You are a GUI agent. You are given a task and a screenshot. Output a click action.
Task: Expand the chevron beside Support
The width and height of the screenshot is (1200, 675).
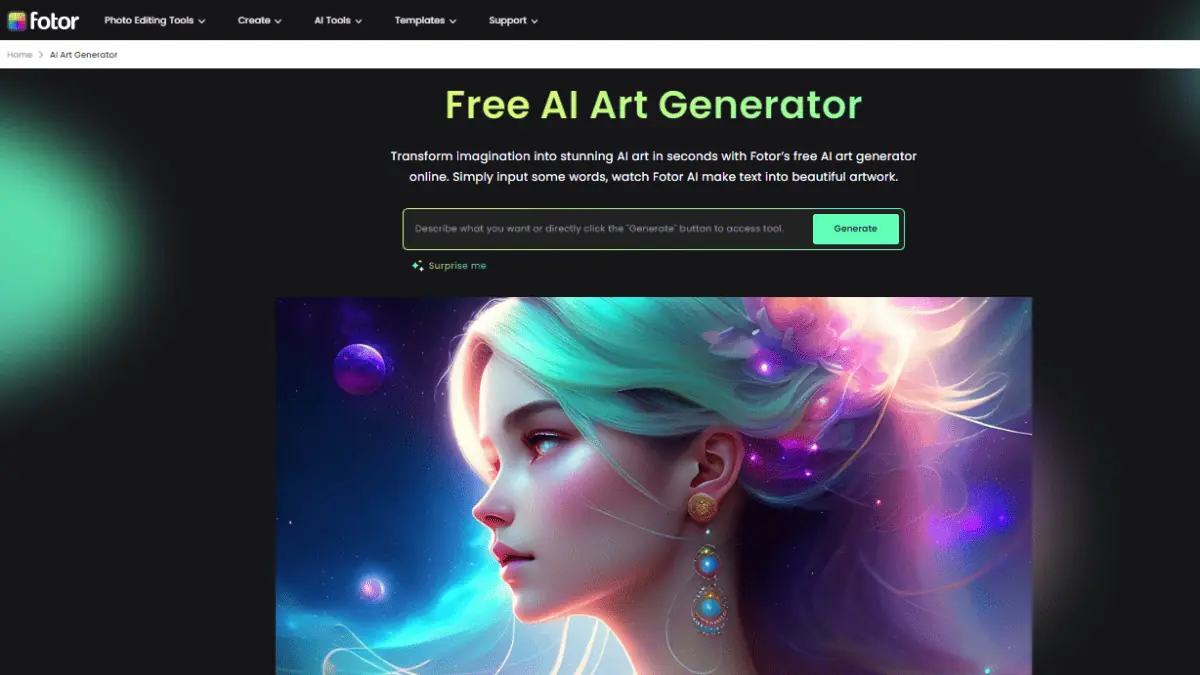pos(534,21)
